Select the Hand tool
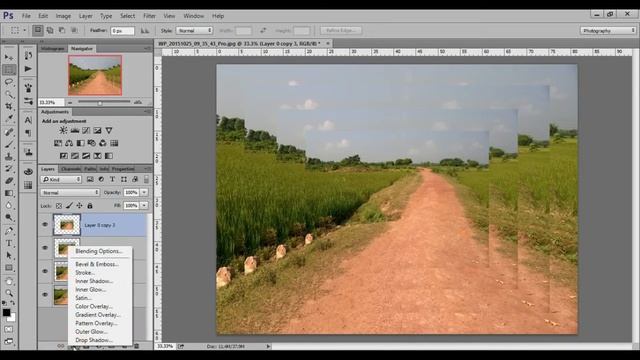Image resolution: width=640 pixels, height=360 pixels. coord(9,281)
